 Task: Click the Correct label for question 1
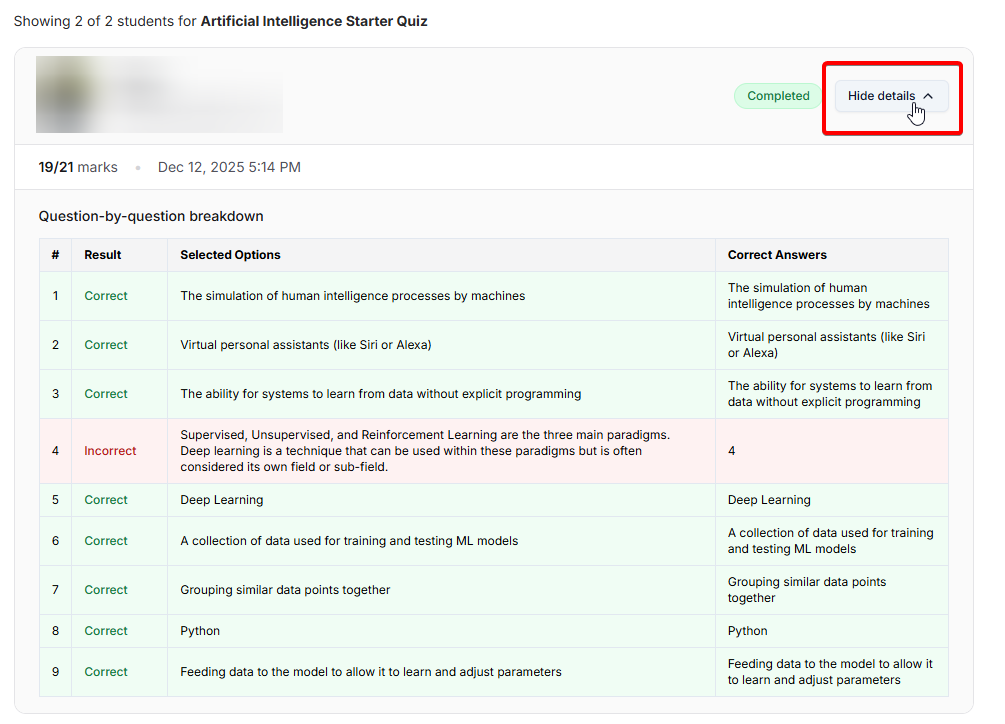(x=106, y=296)
